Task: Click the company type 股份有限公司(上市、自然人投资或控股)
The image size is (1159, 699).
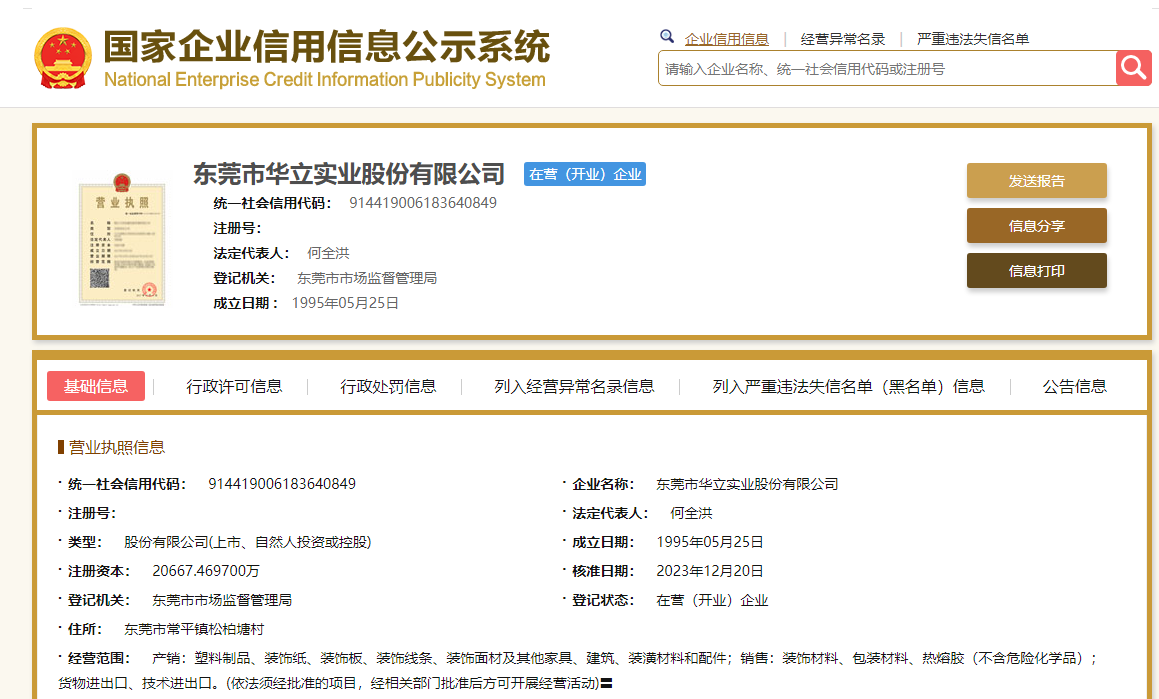Action: point(248,542)
